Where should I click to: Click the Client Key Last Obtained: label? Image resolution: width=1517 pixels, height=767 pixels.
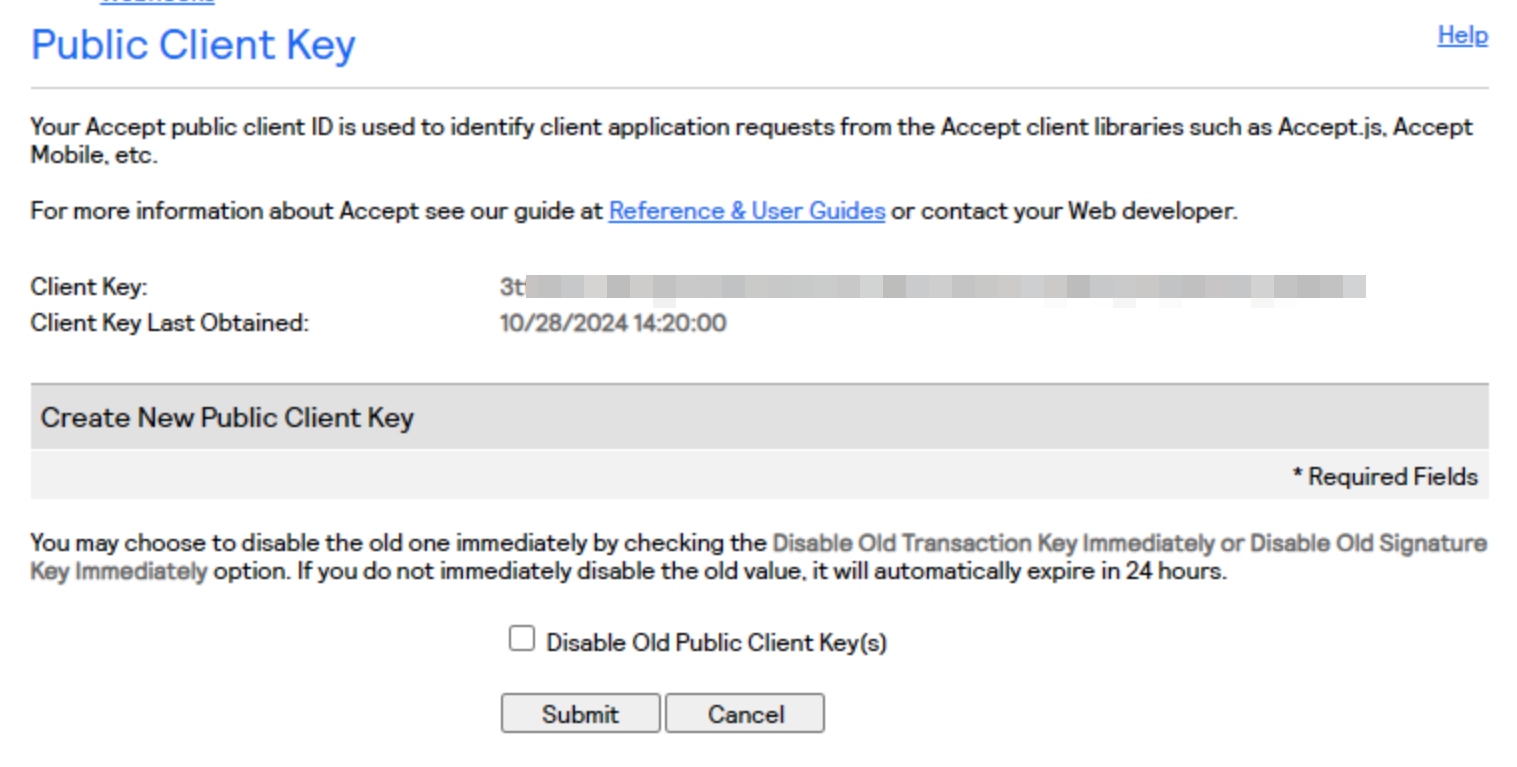pos(170,323)
